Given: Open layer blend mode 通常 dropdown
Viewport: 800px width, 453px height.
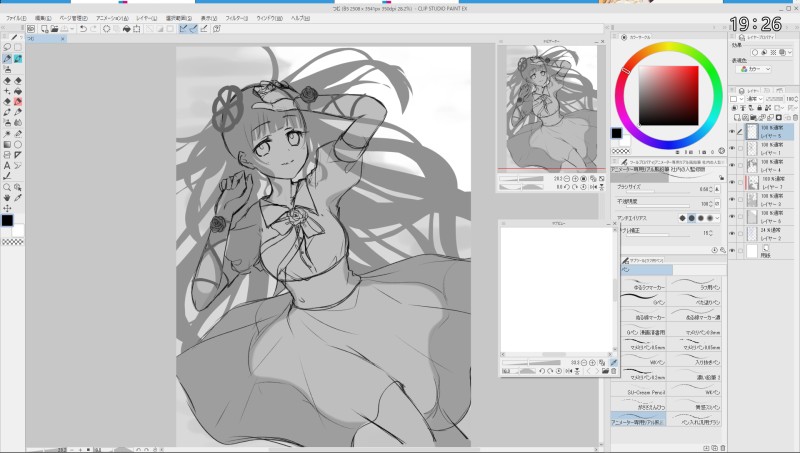Looking at the screenshot, I should pos(755,99).
